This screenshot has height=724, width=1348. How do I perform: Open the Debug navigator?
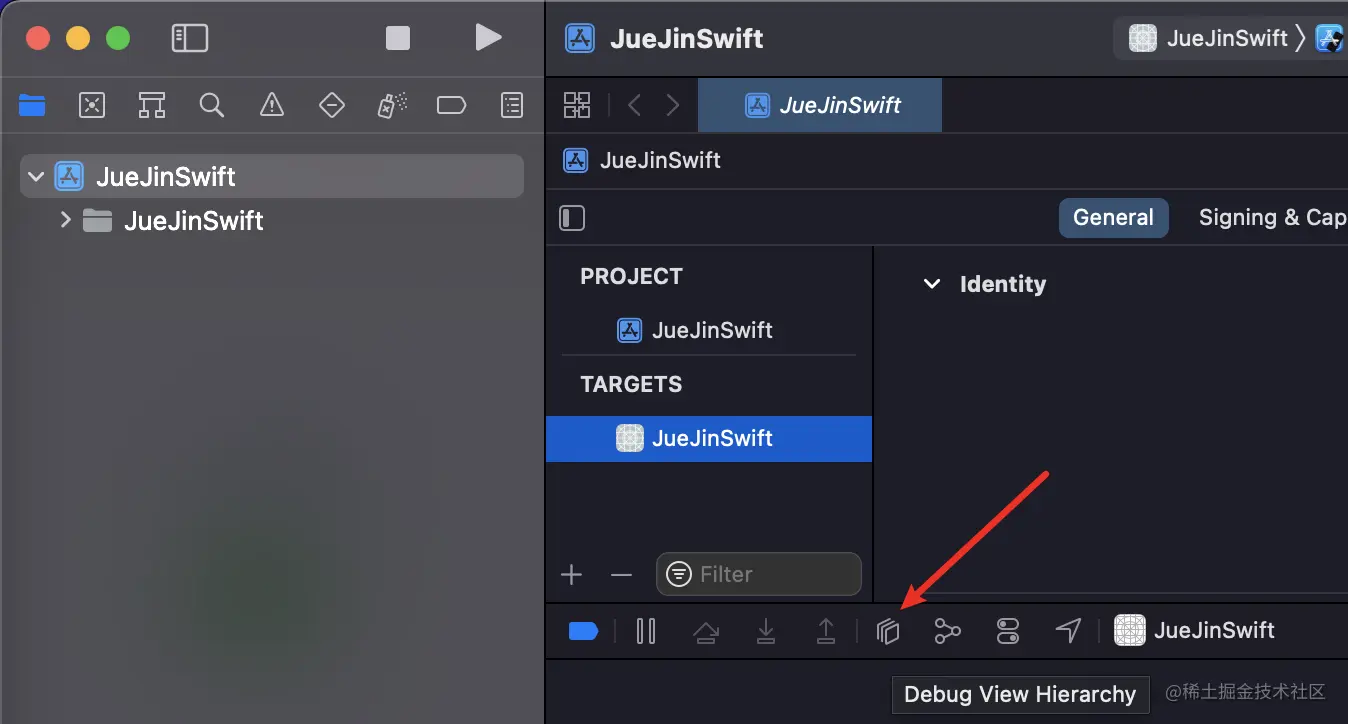[392, 104]
